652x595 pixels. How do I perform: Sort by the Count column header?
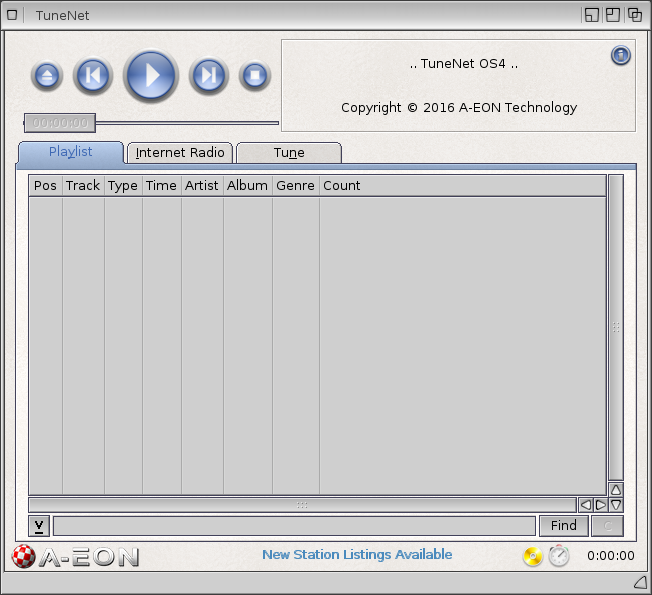pos(462,185)
